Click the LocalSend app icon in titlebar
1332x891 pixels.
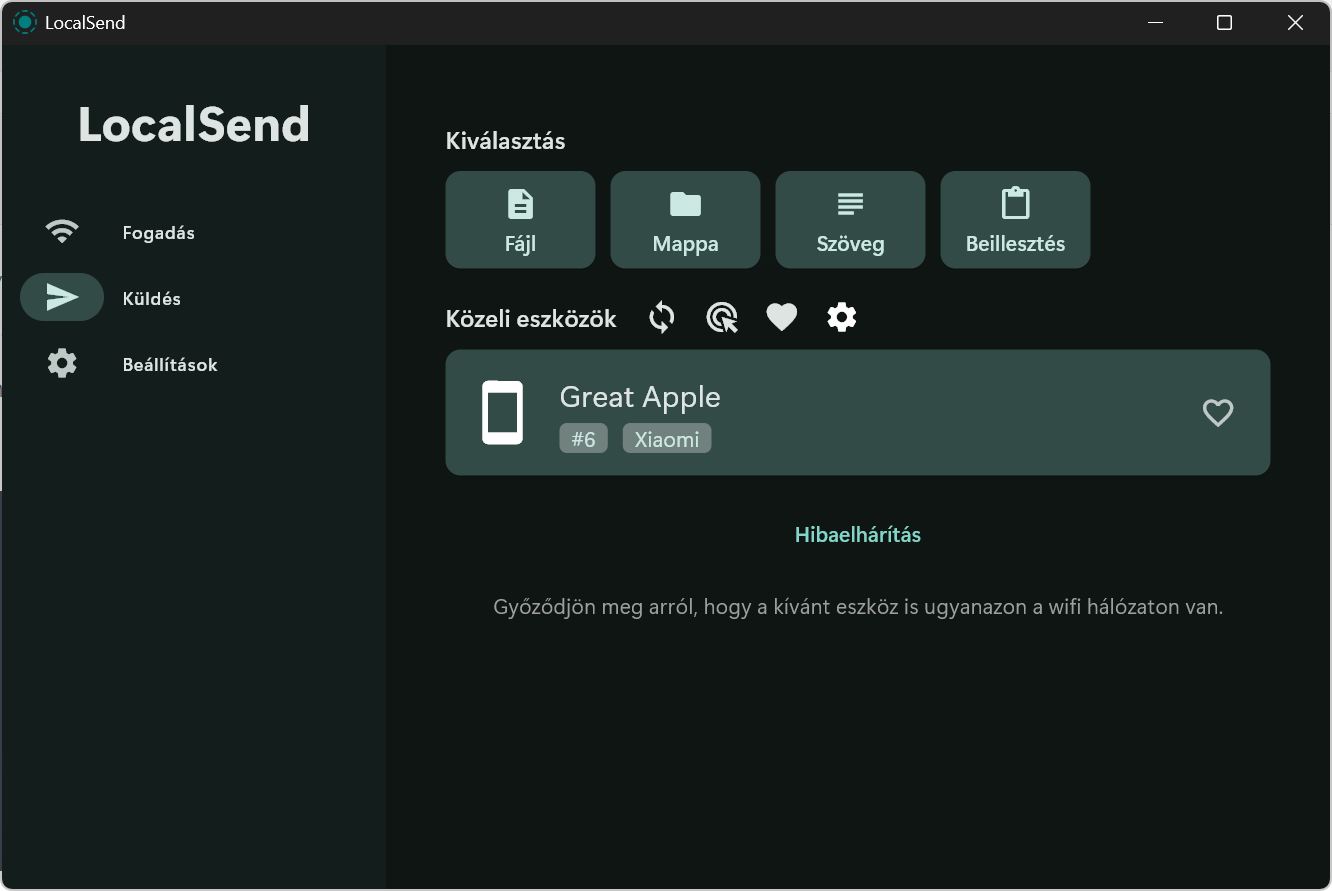[22, 21]
